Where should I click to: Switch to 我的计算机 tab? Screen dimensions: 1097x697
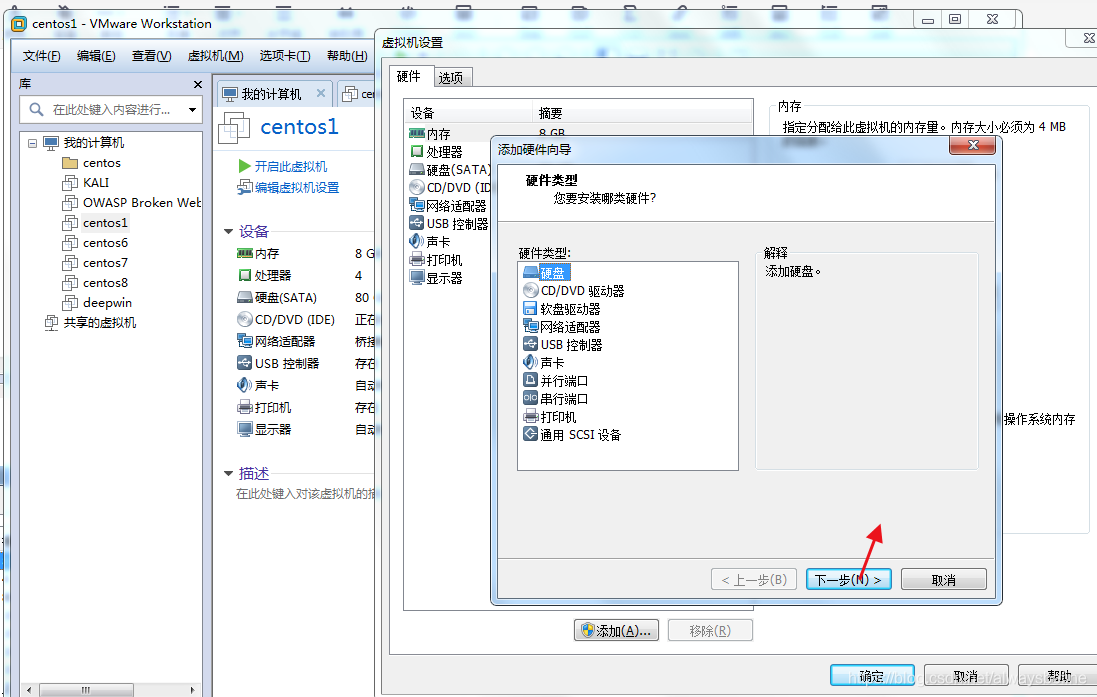[x=272, y=94]
